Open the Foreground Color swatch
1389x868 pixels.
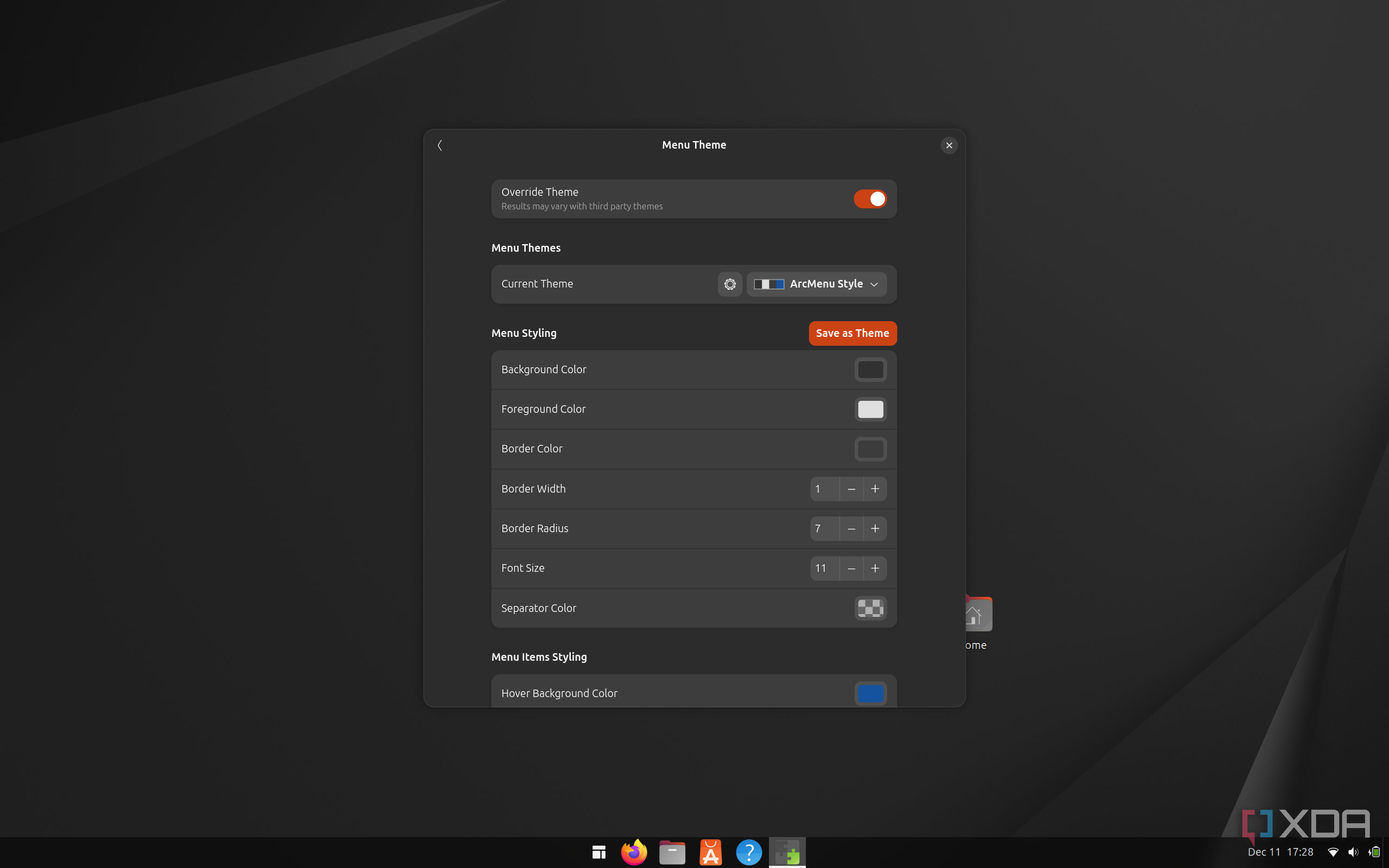pyautogui.click(x=870, y=409)
